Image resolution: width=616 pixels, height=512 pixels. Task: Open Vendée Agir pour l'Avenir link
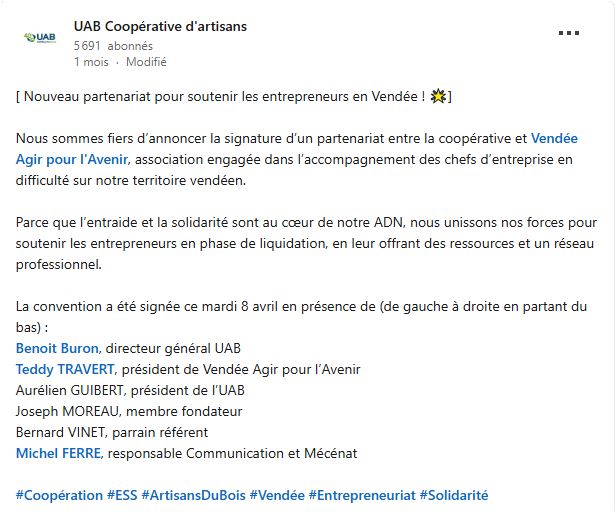pos(554,138)
